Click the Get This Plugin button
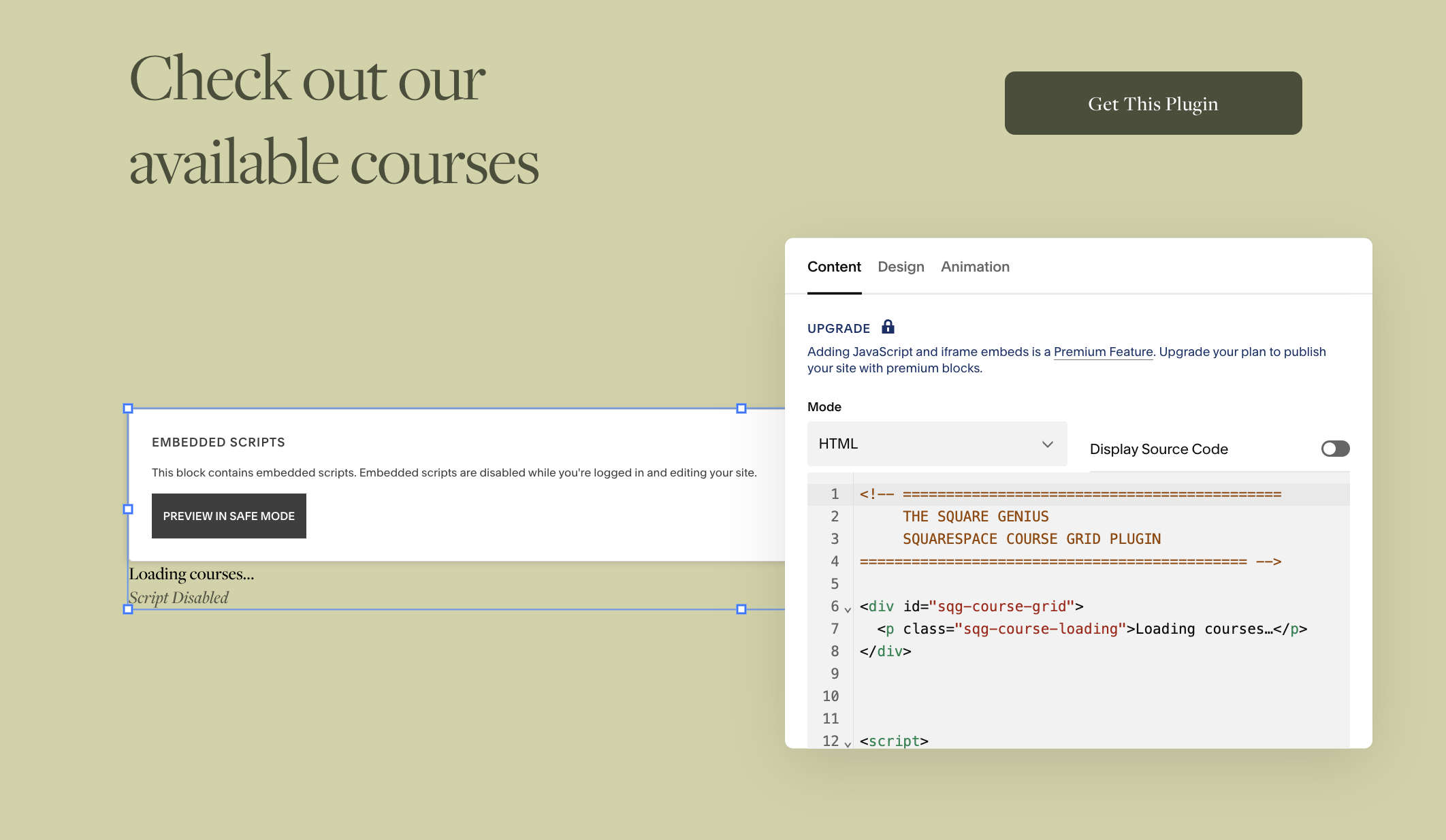Screen dimensions: 1446x840 coord(1153,103)
